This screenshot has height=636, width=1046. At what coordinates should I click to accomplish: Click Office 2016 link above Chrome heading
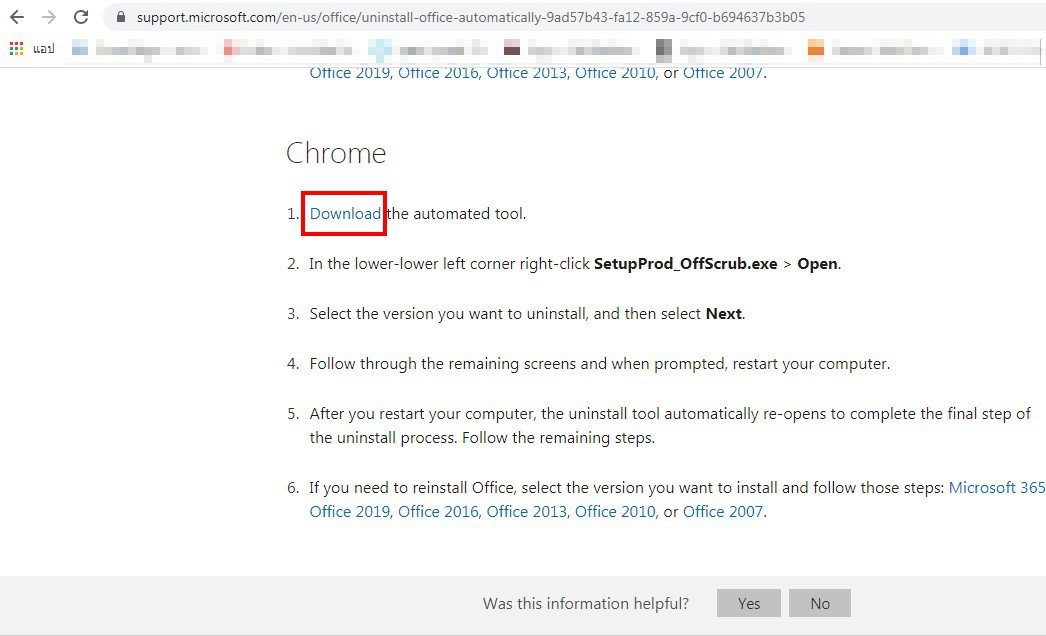click(x=438, y=72)
